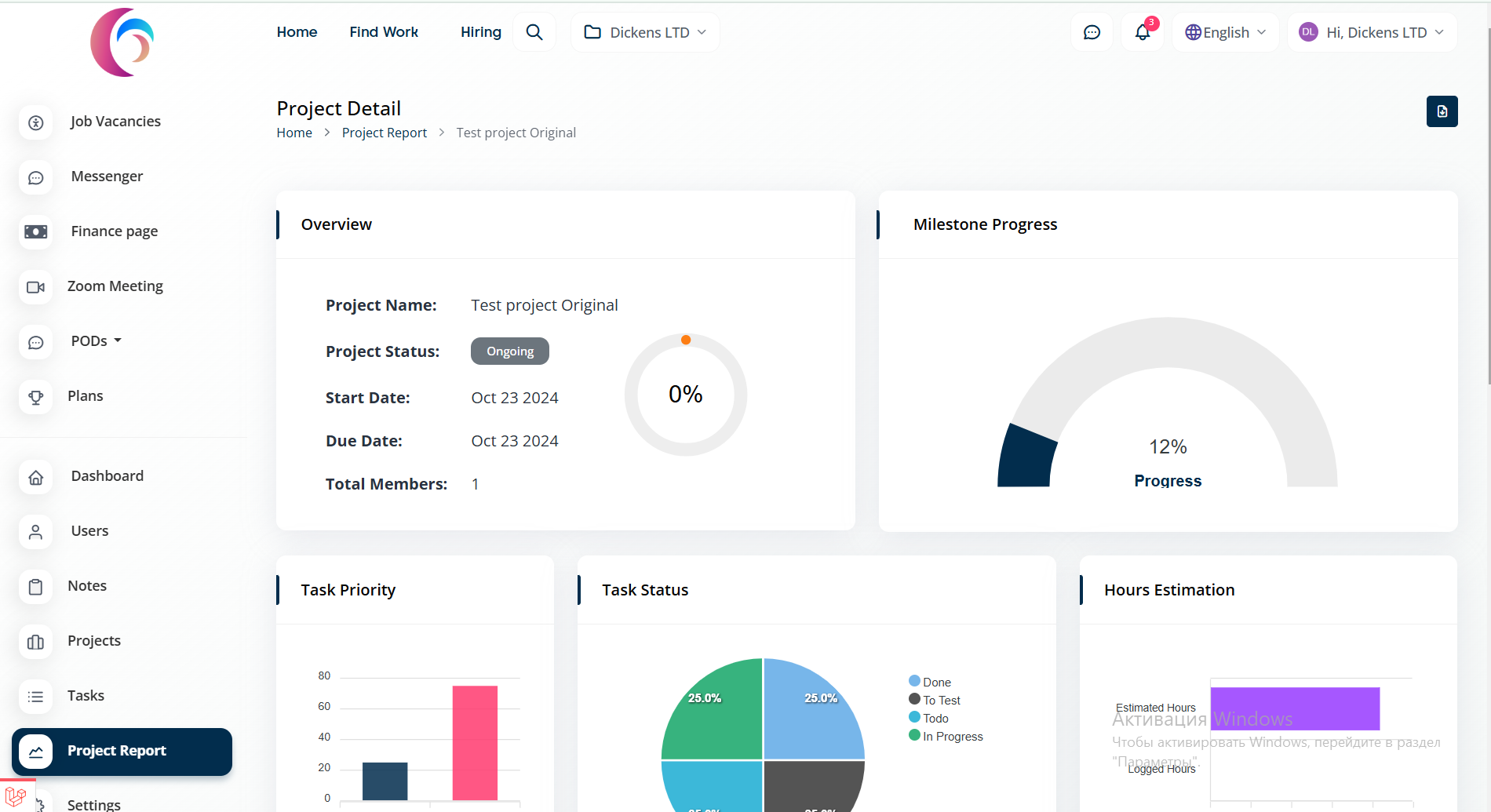Image resolution: width=1491 pixels, height=812 pixels.
Task: Click the Home breadcrumb link
Action: (x=294, y=133)
